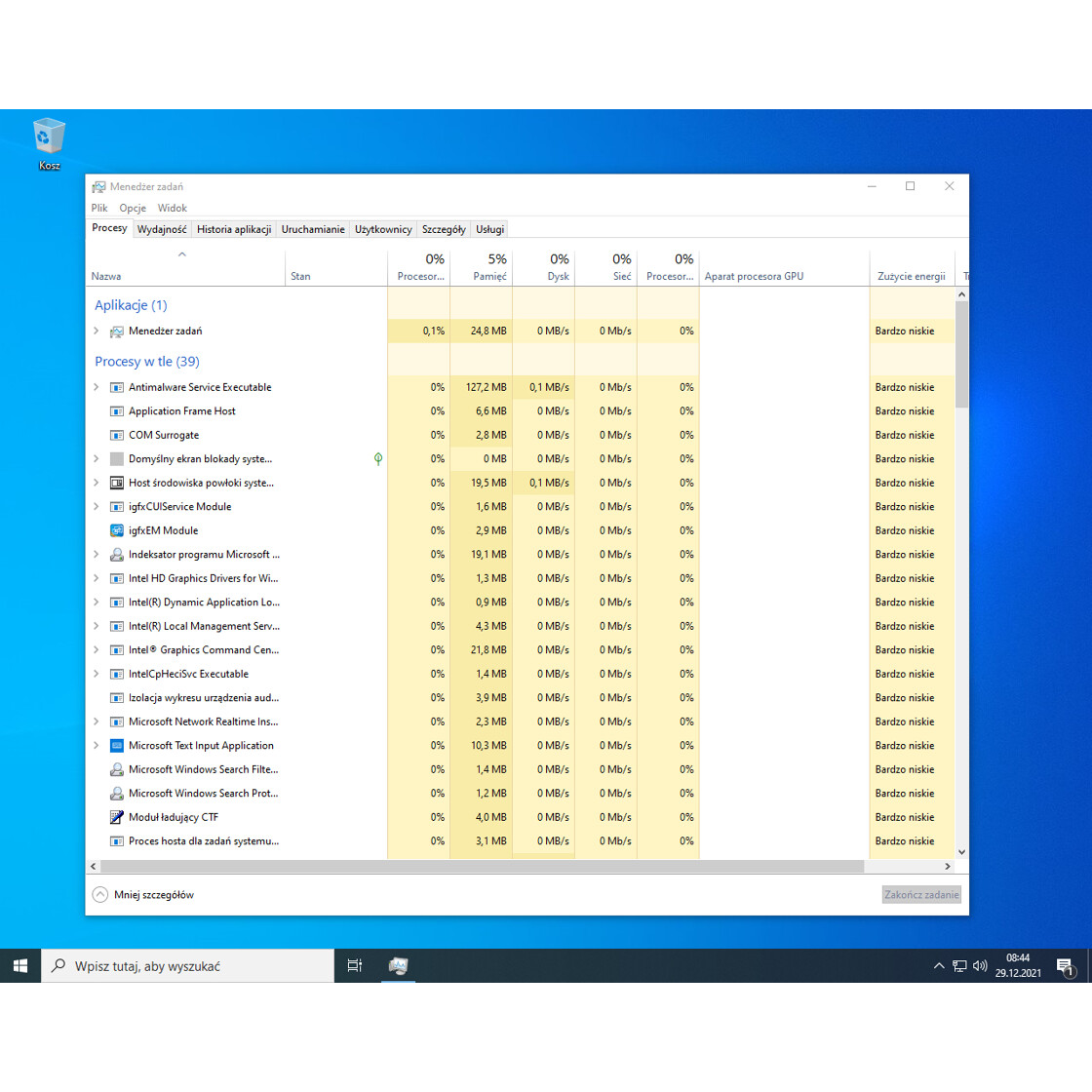The height and width of the screenshot is (1092, 1092).
Task: Select the Task Manager icon in taskbar
Action: tap(398, 965)
